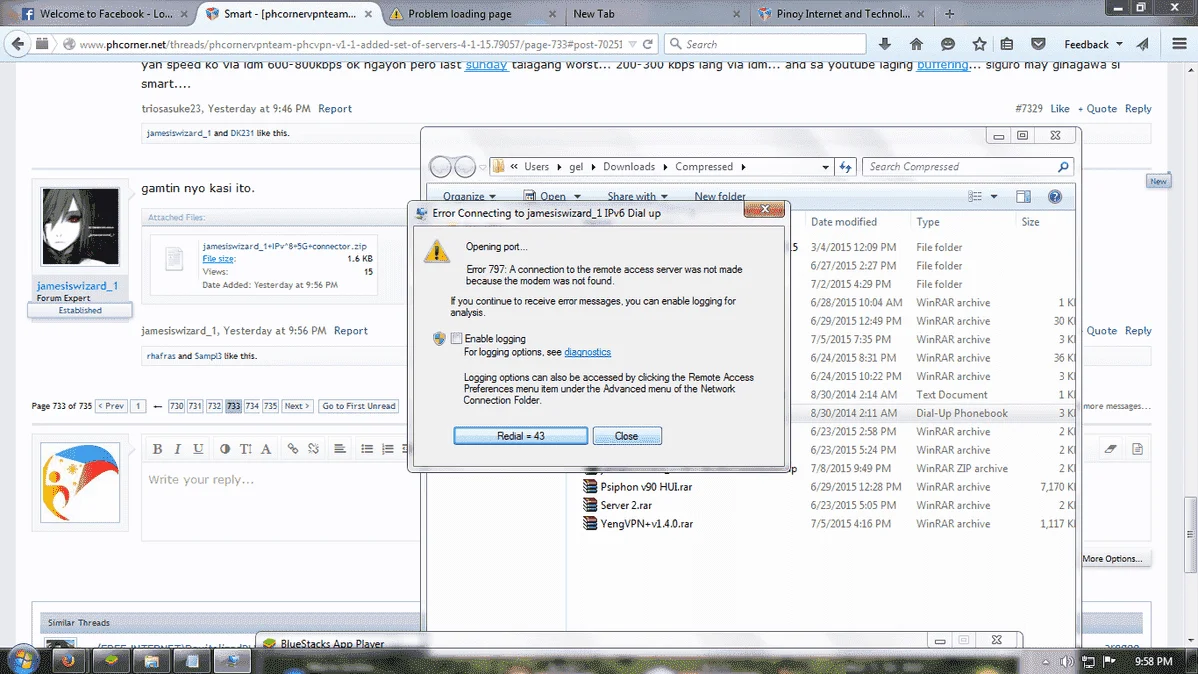Insert unordered list in reply editor
The width and height of the screenshot is (1198, 674).
367,449
